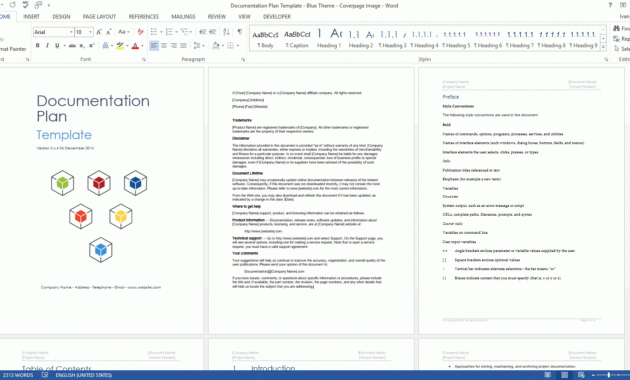Open Styles pane launcher
Screen dimensions: 630x380
pyautogui.click(x=606, y=59)
